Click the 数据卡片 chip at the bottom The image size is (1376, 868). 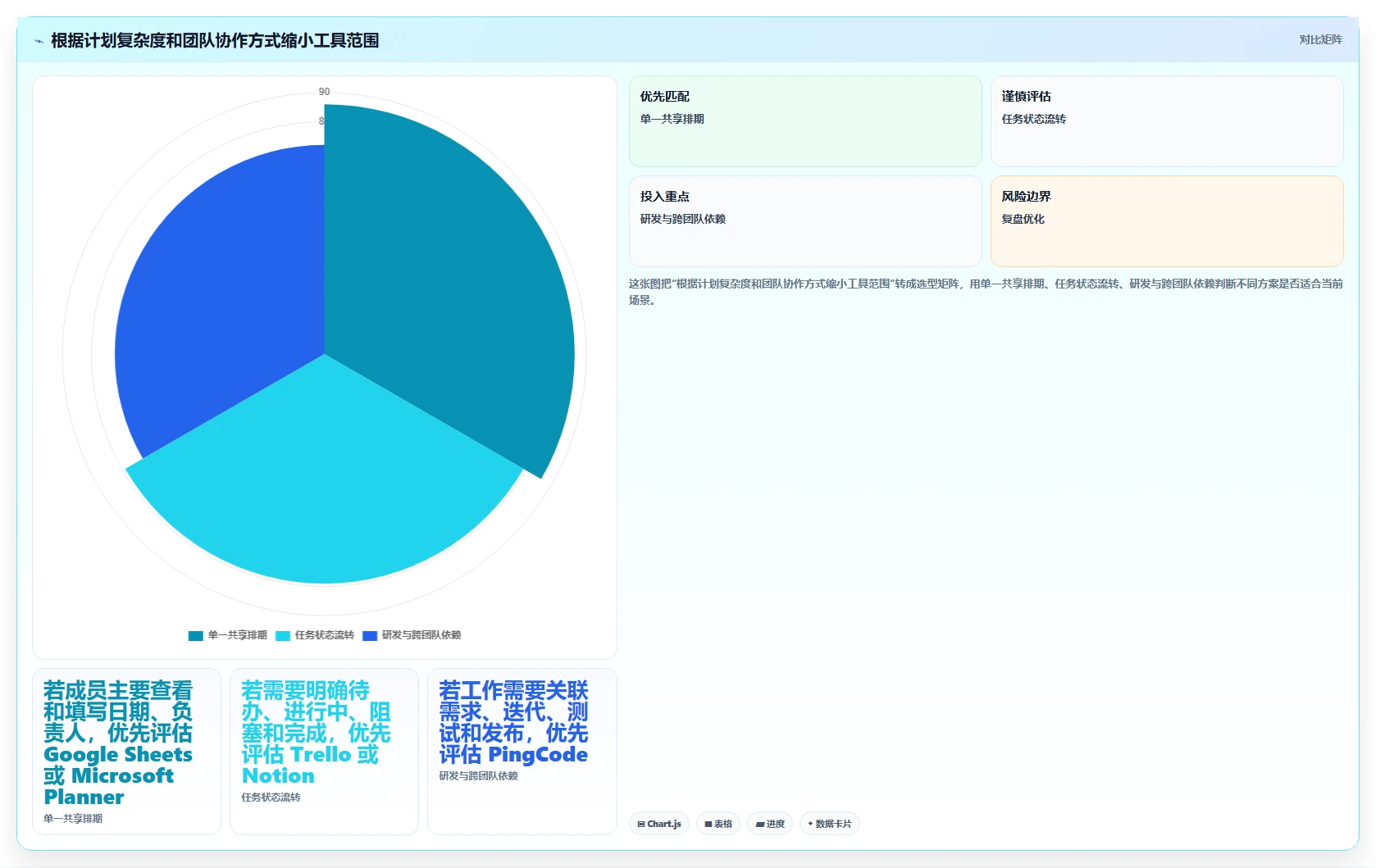coord(830,824)
